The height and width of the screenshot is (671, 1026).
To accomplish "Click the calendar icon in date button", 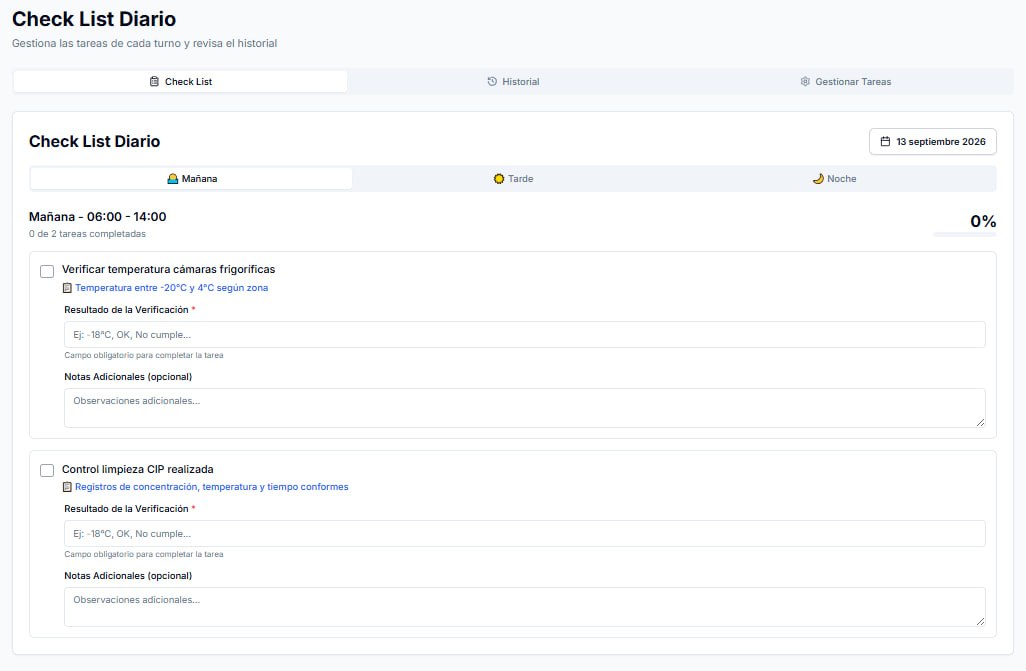I will [x=885, y=141].
